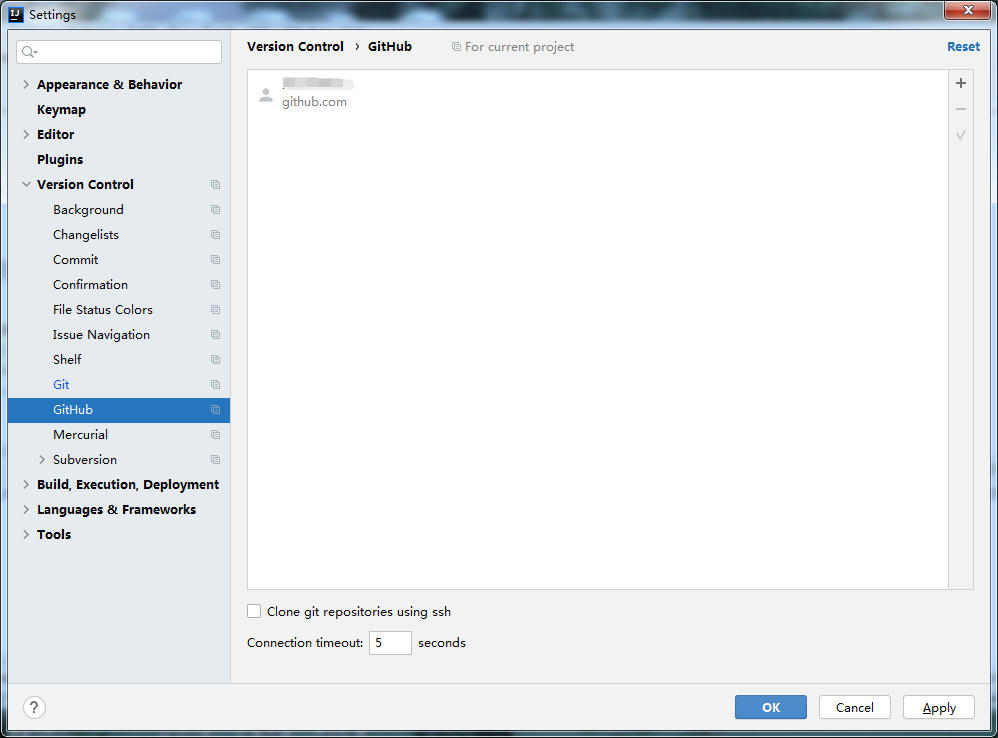Click the badge icon next to Mercurial
The image size is (998, 738).
coord(215,434)
